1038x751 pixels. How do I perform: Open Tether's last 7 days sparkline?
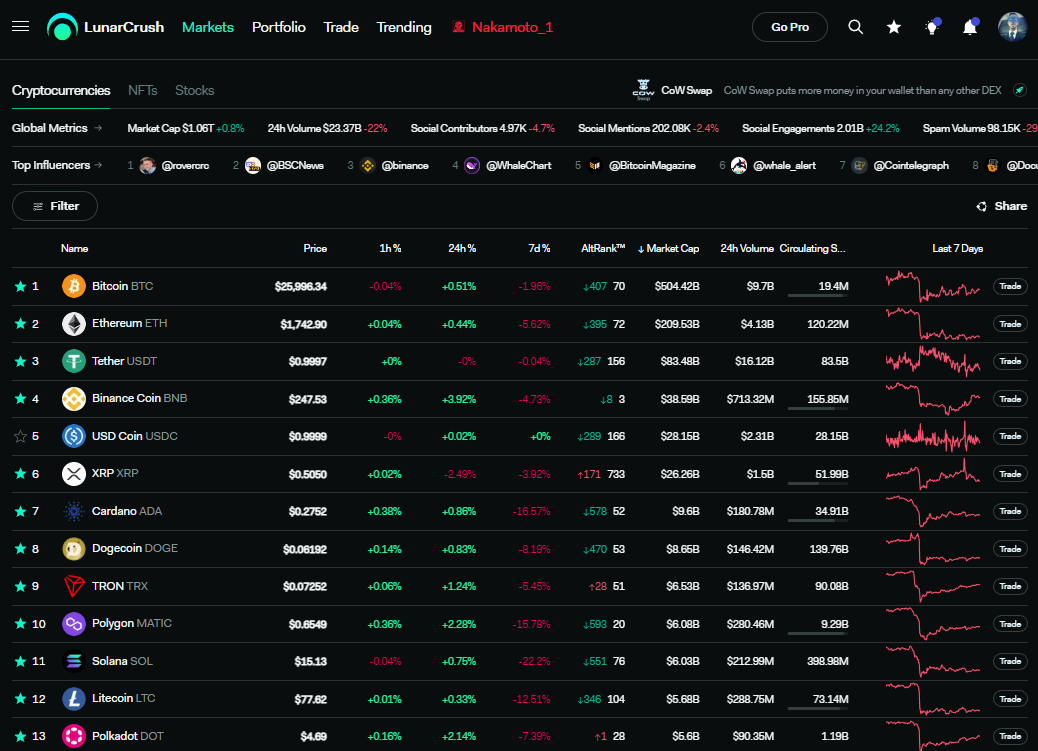(933, 361)
